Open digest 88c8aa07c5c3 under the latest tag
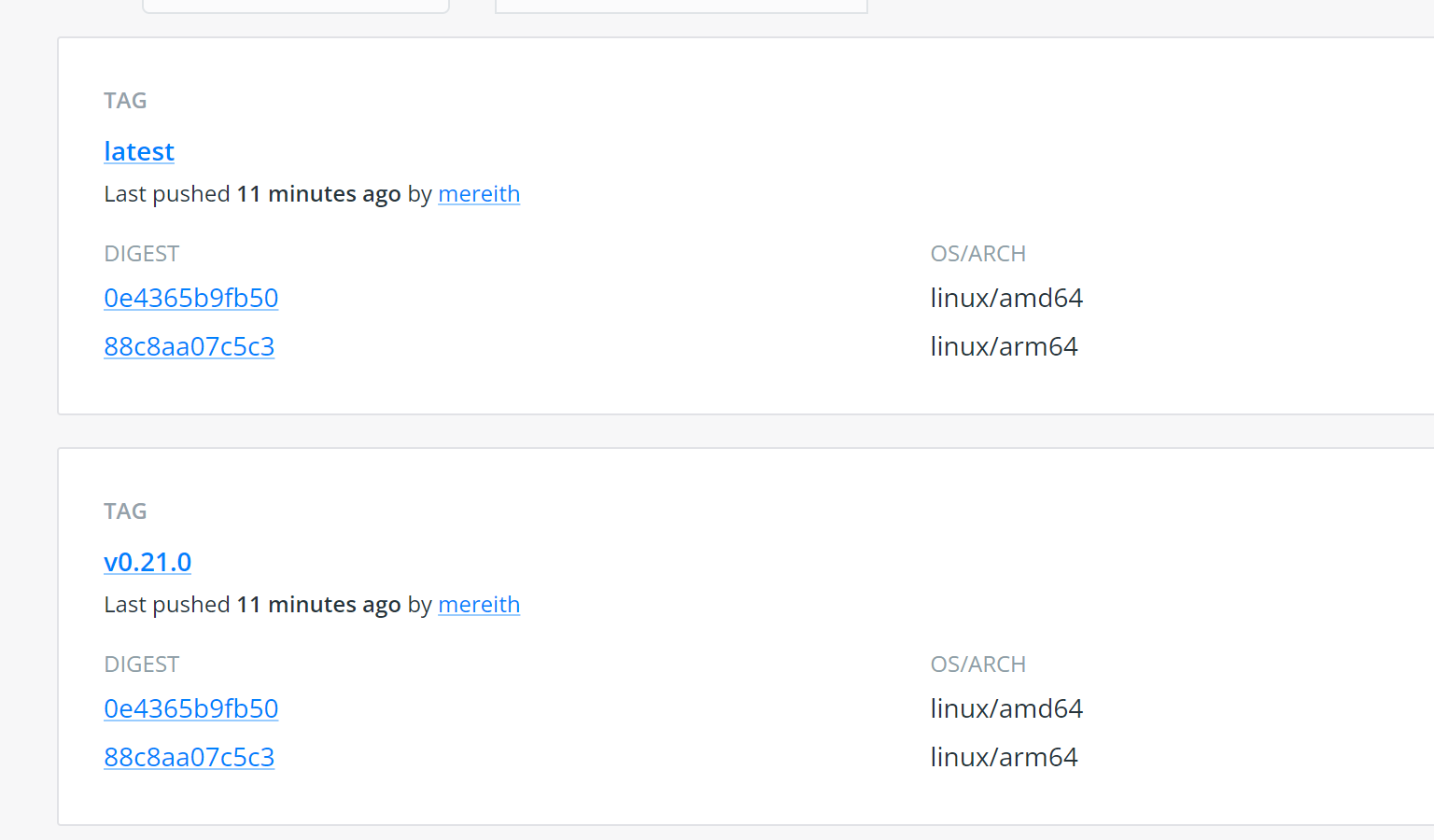 click(x=189, y=346)
